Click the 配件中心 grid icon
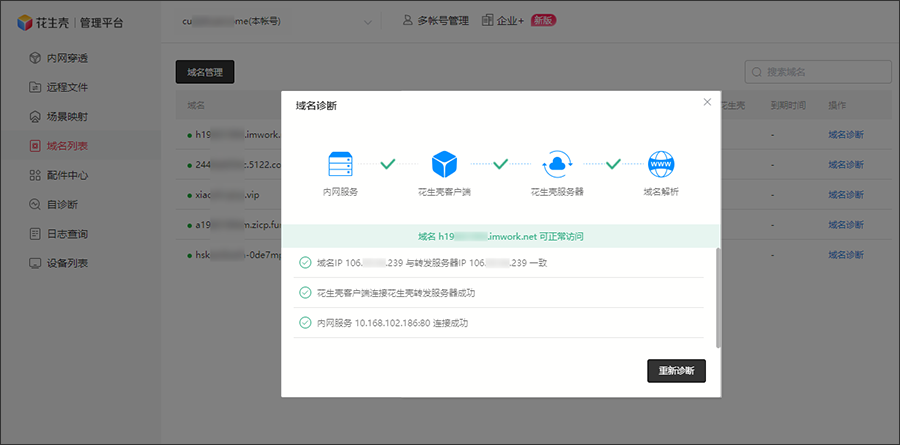This screenshot has height=445, width=900. click(35, 175)
